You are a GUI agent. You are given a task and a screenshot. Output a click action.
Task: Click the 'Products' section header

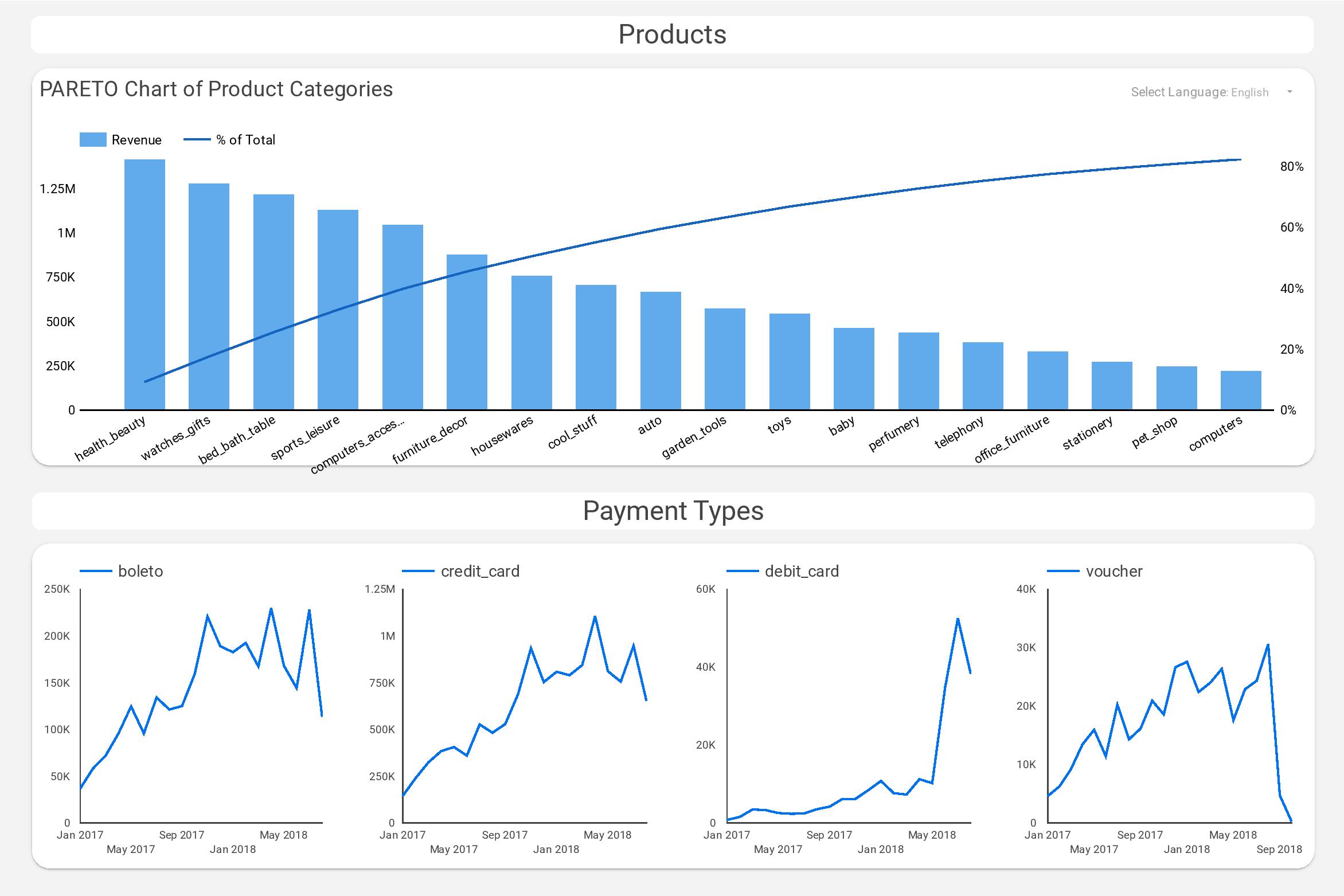pyautogui.click(x=672, y=35)
